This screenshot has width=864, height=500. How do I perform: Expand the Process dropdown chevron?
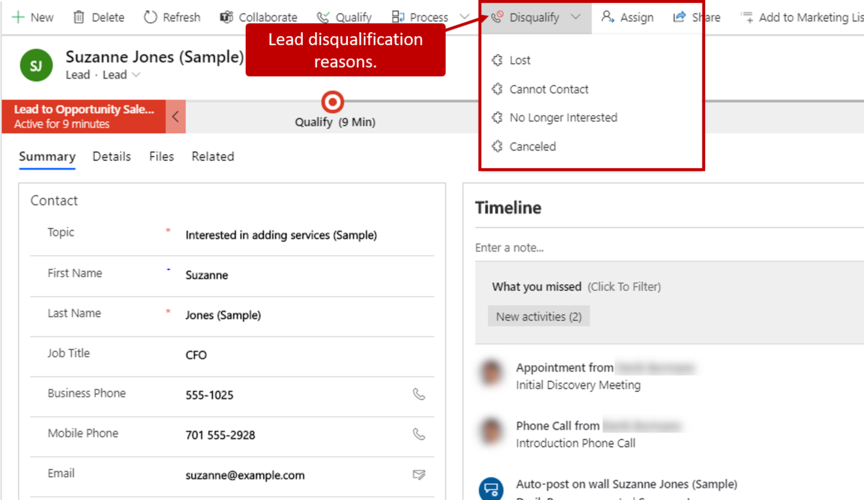coord(464,17)
